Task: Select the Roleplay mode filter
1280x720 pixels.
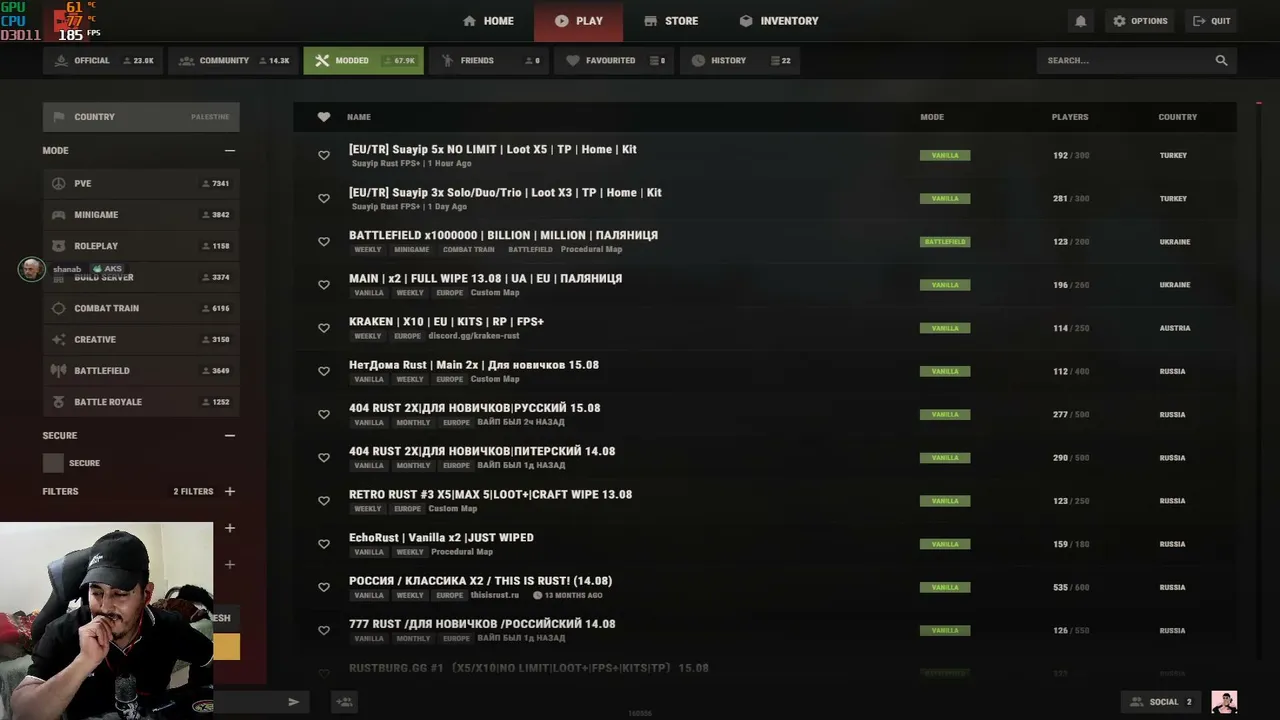Action: (141, 246)
